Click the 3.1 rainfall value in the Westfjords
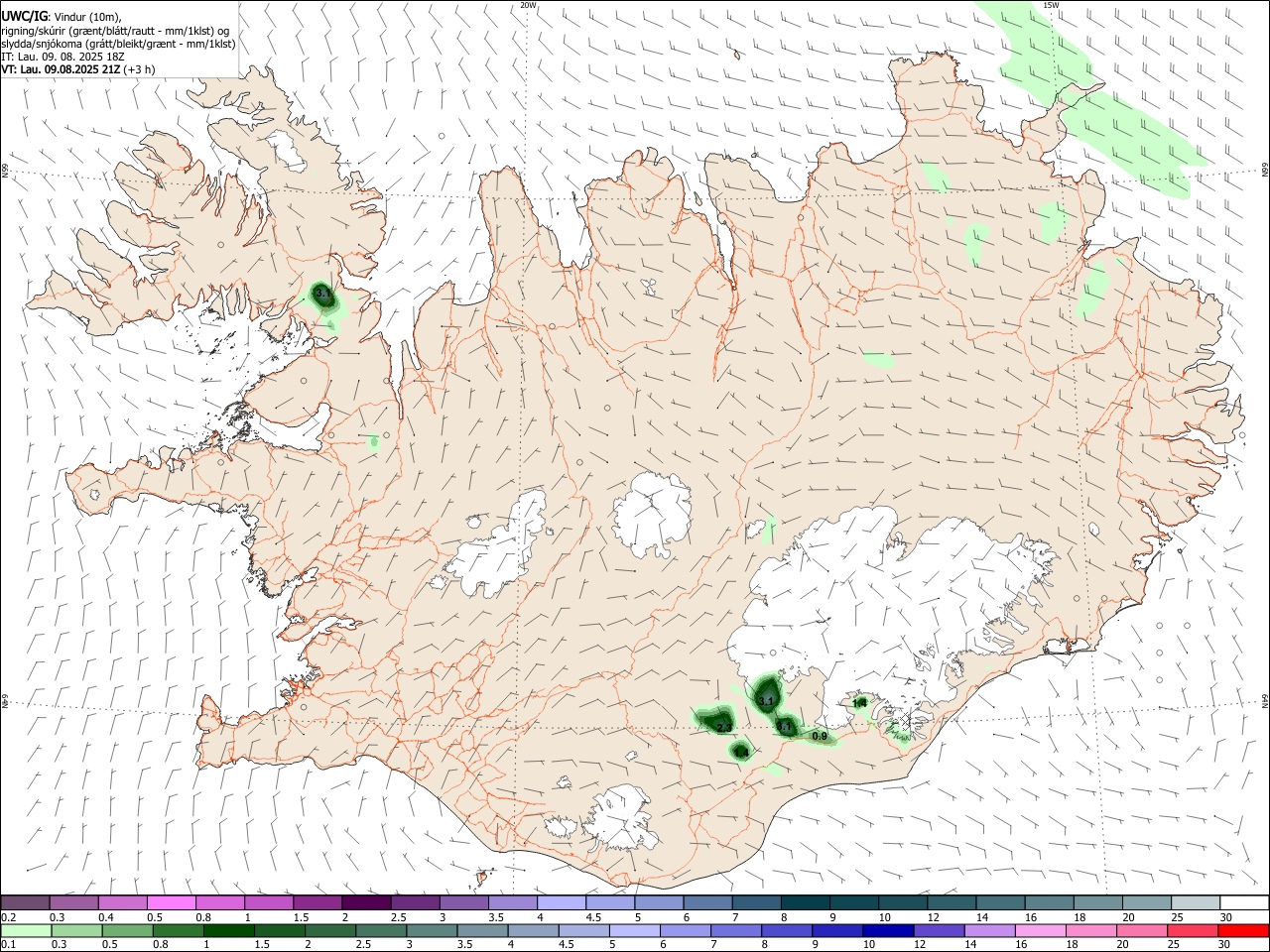Screen dimensions: 1270x952 322,294
